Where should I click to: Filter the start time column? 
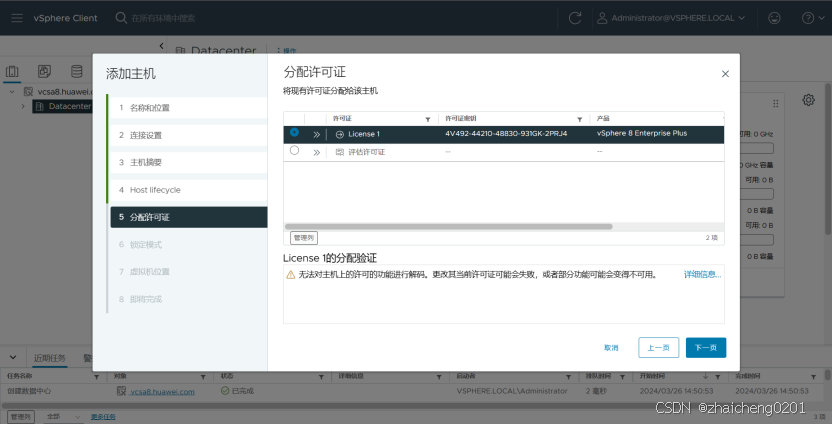[717, 377]
